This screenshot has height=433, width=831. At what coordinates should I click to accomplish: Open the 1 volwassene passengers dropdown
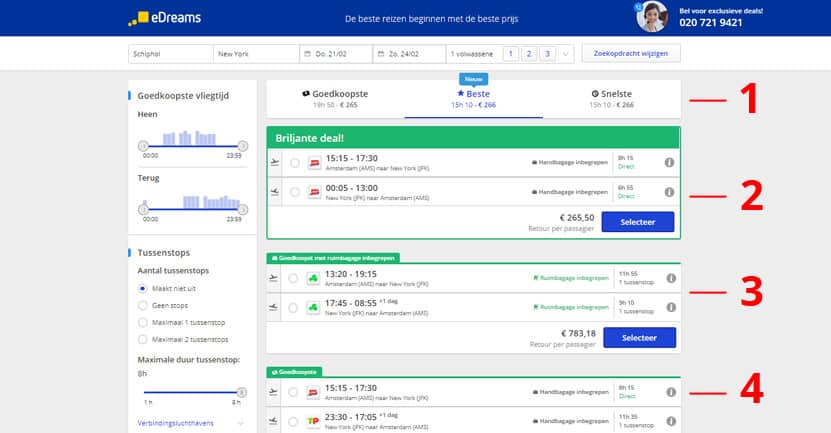pyautogui.click(x=510, y=54)
